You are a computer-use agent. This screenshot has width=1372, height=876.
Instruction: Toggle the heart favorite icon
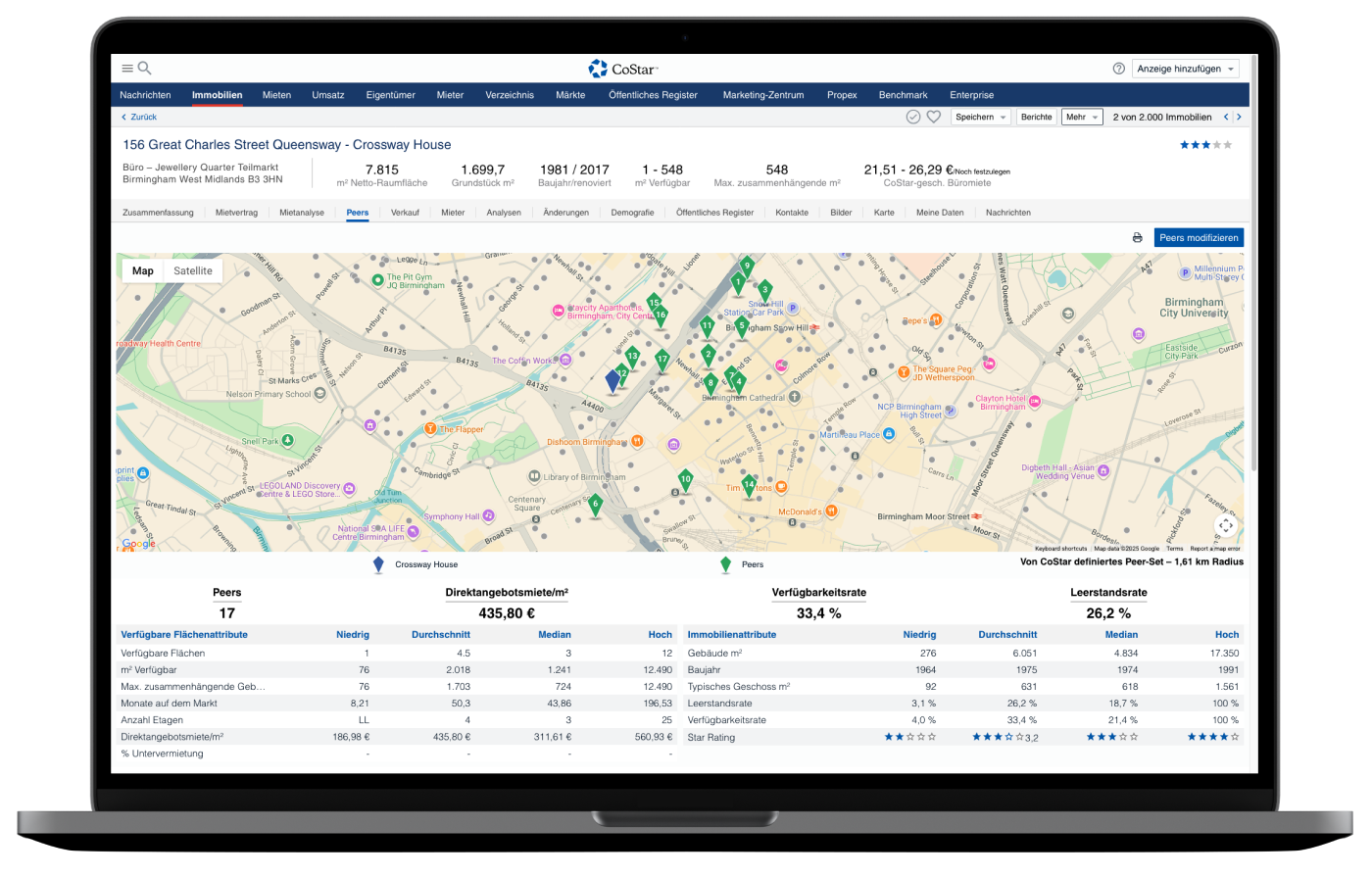934,117
